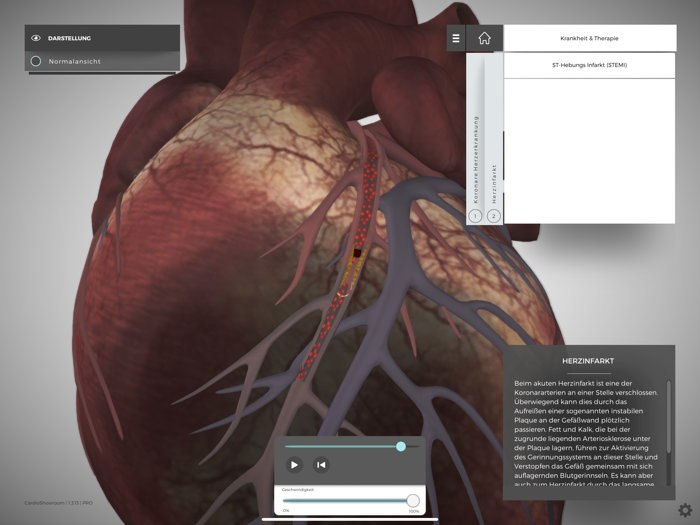Image resolution: width=700 pixels, height=525 pixels.
Task: Click CardioShowroom version label
Action: 58,503
